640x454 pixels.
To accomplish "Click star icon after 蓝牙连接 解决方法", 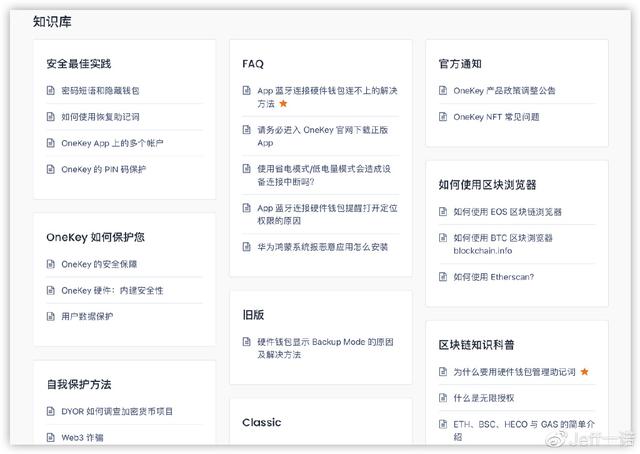I will point(283,104).
